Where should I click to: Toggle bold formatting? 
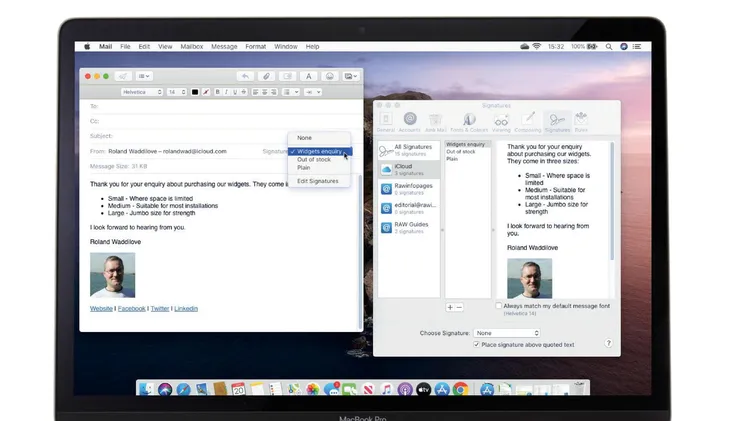[218, 92]
